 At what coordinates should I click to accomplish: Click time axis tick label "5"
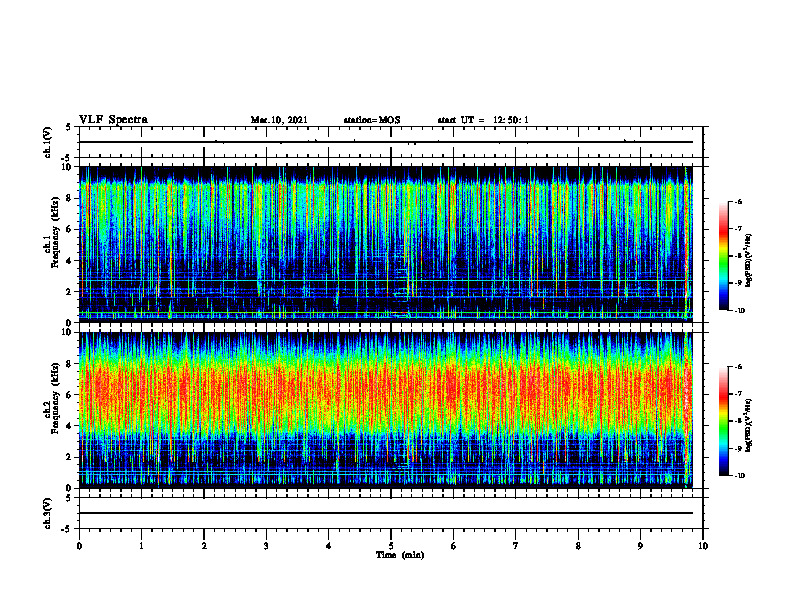pos(391,546)
